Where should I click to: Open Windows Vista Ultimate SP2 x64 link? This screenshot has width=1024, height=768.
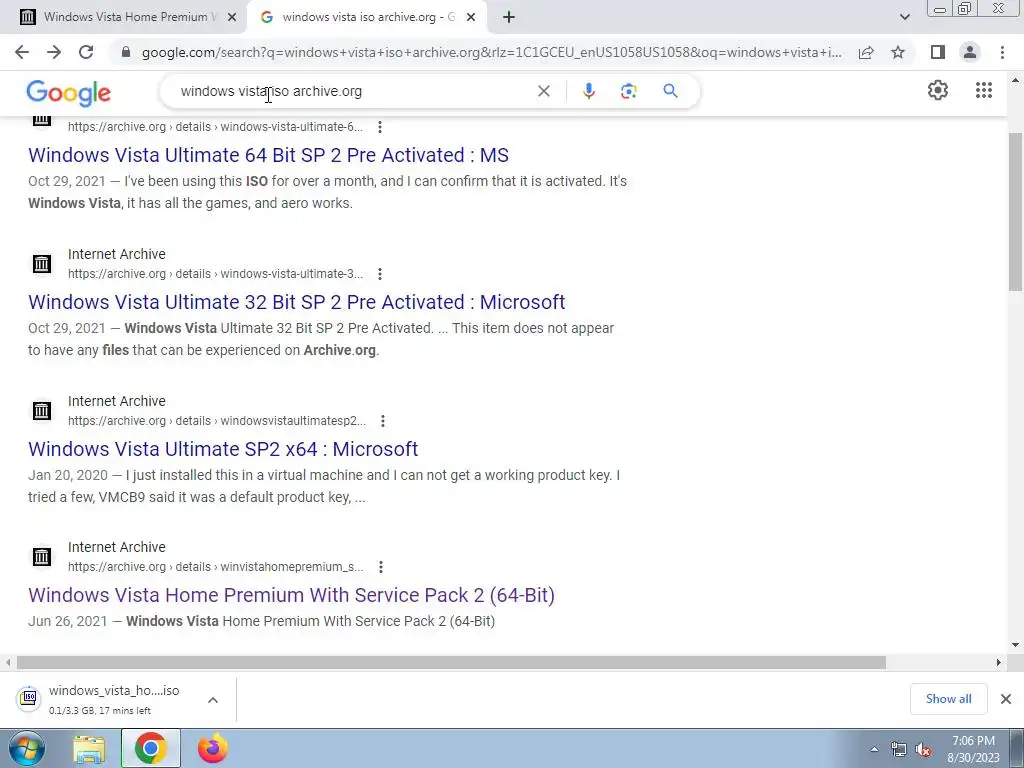tap(223, 449)
